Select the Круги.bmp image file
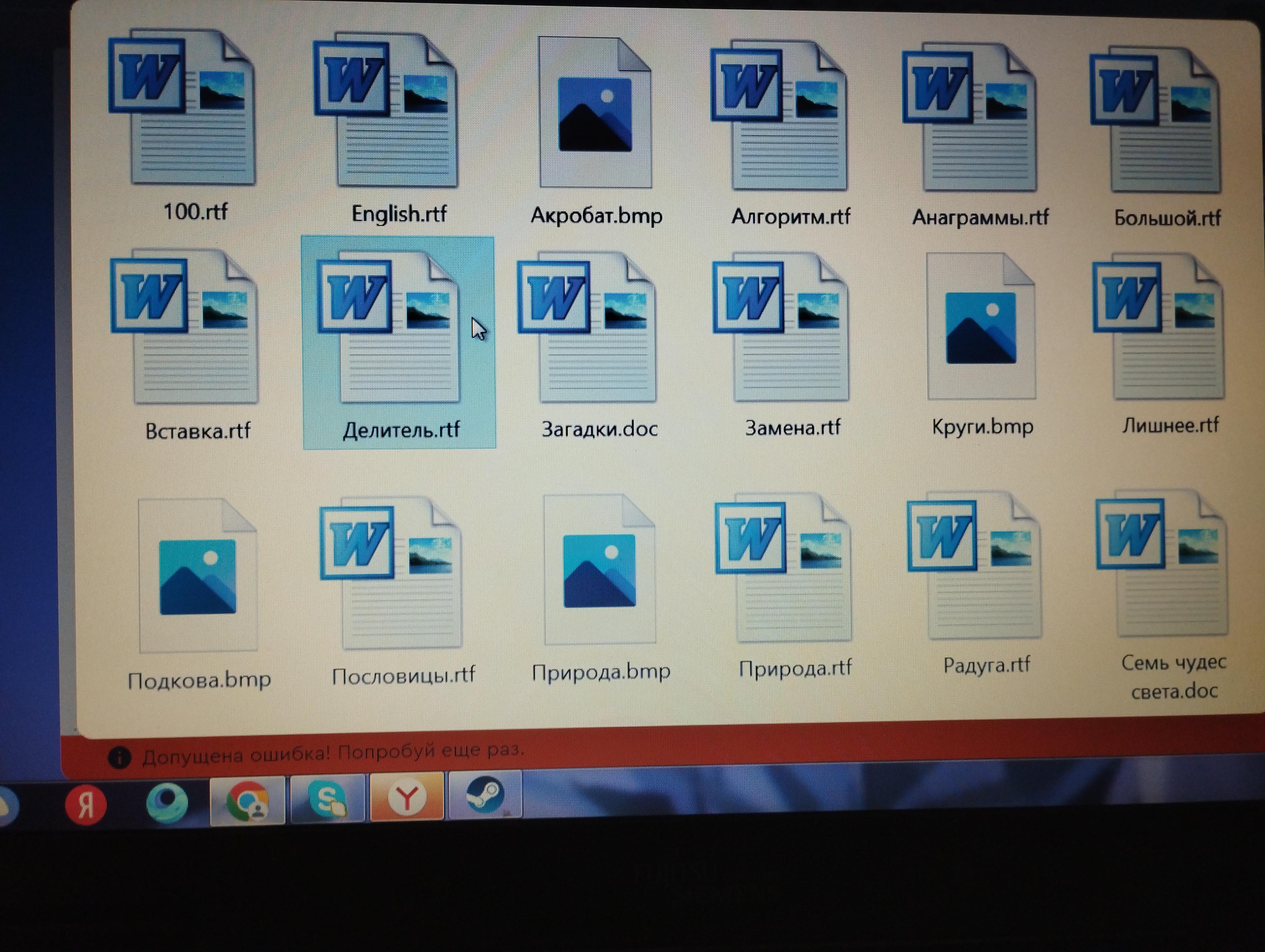The image size is (1265, 952). click(981, 328)
